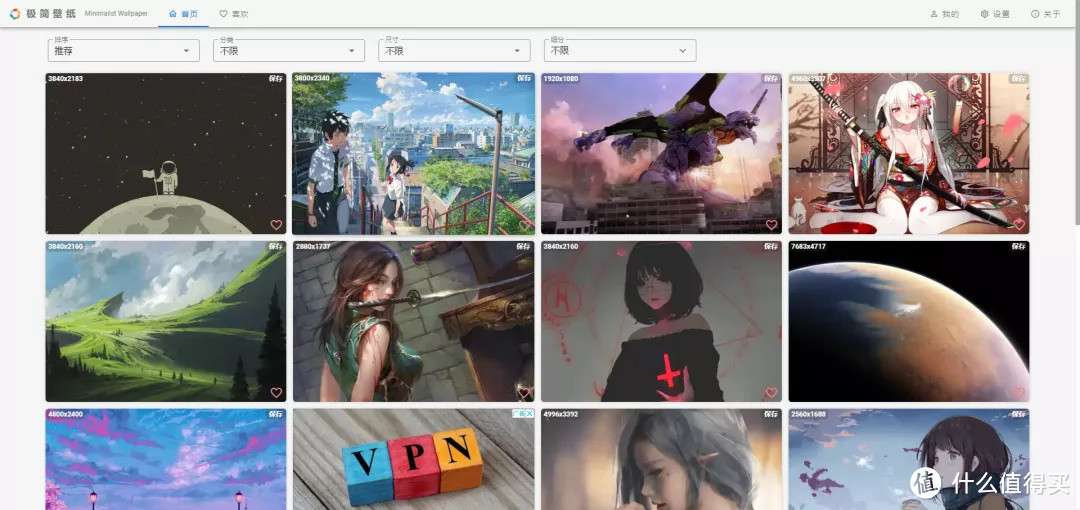Save the 4800x2400 pink clouds wallpaper
1080x510 pixels.
(276, 414)
